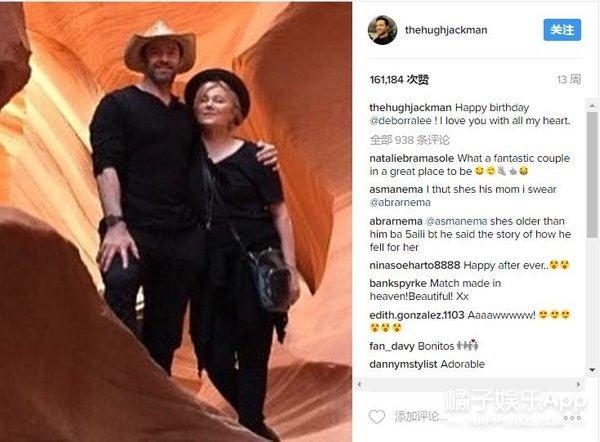
Task: Click the horizontal scrollbar left arrow
Action: pyautogui.click(x=360, y=384)
